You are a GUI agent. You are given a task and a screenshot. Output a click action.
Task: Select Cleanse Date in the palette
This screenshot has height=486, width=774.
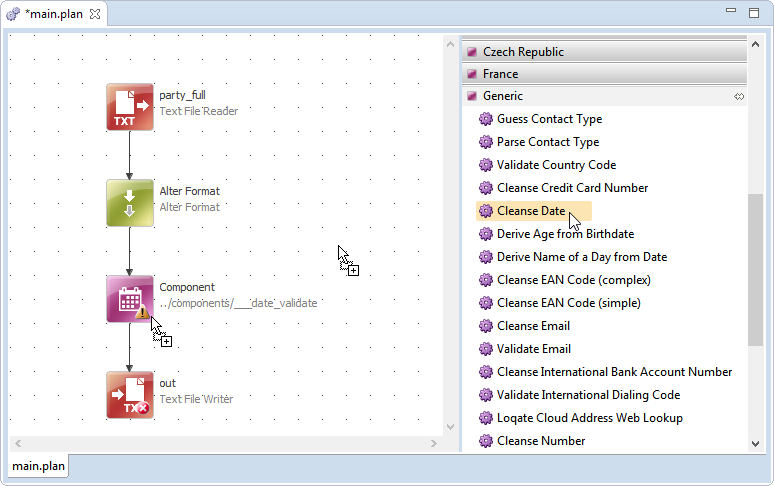tap(531, 211)
